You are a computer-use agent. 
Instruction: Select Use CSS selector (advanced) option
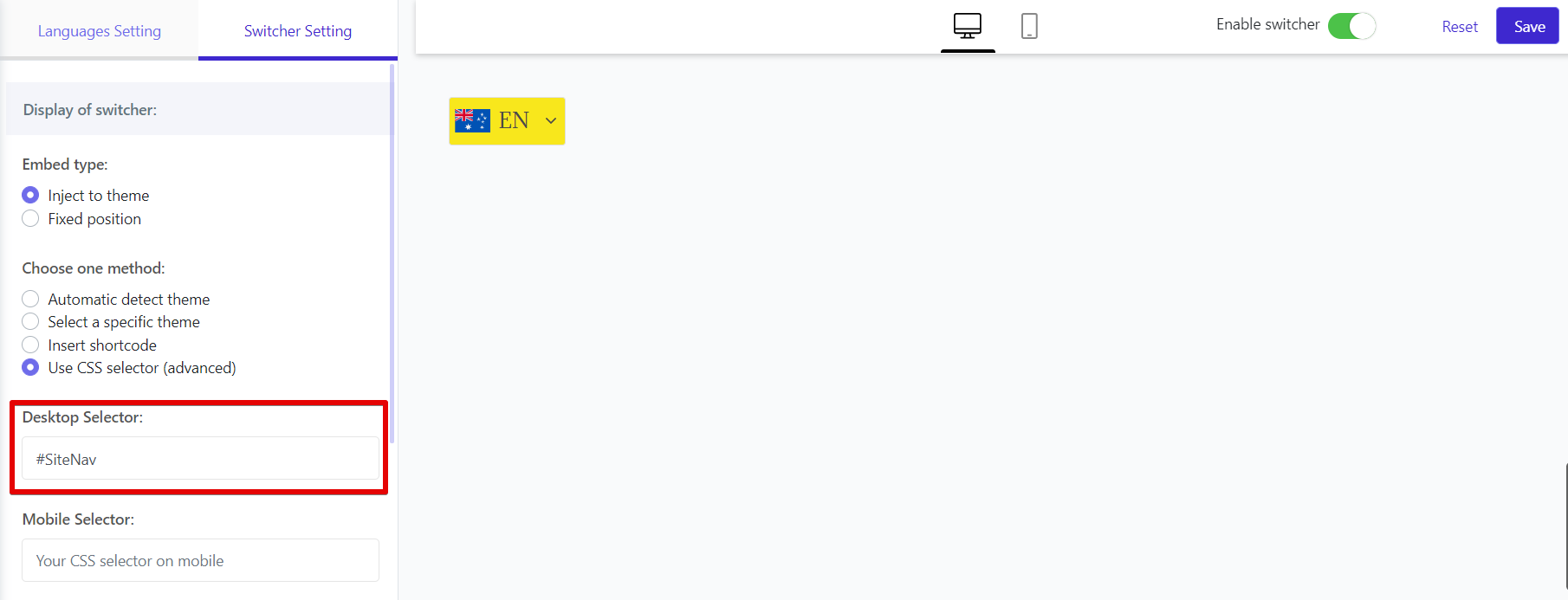[x=30, y=367]
